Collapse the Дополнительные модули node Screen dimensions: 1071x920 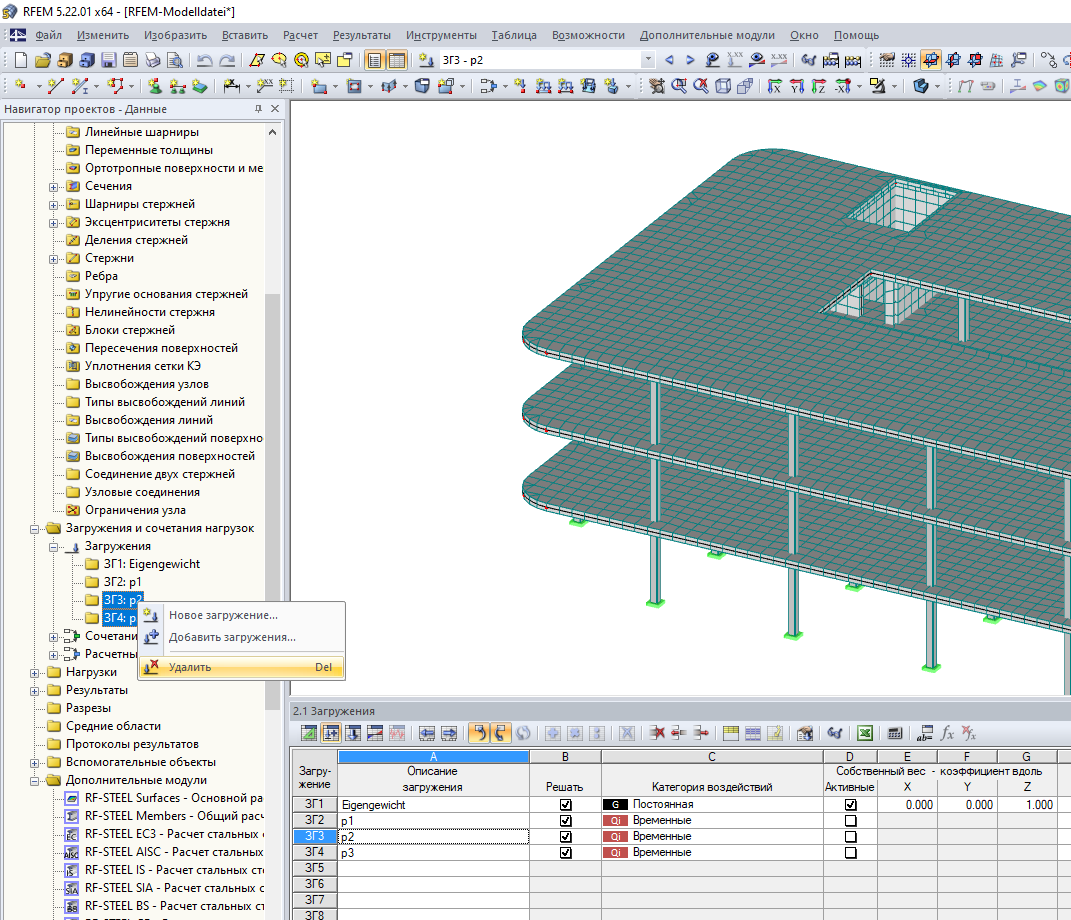(x=34, y=781)
